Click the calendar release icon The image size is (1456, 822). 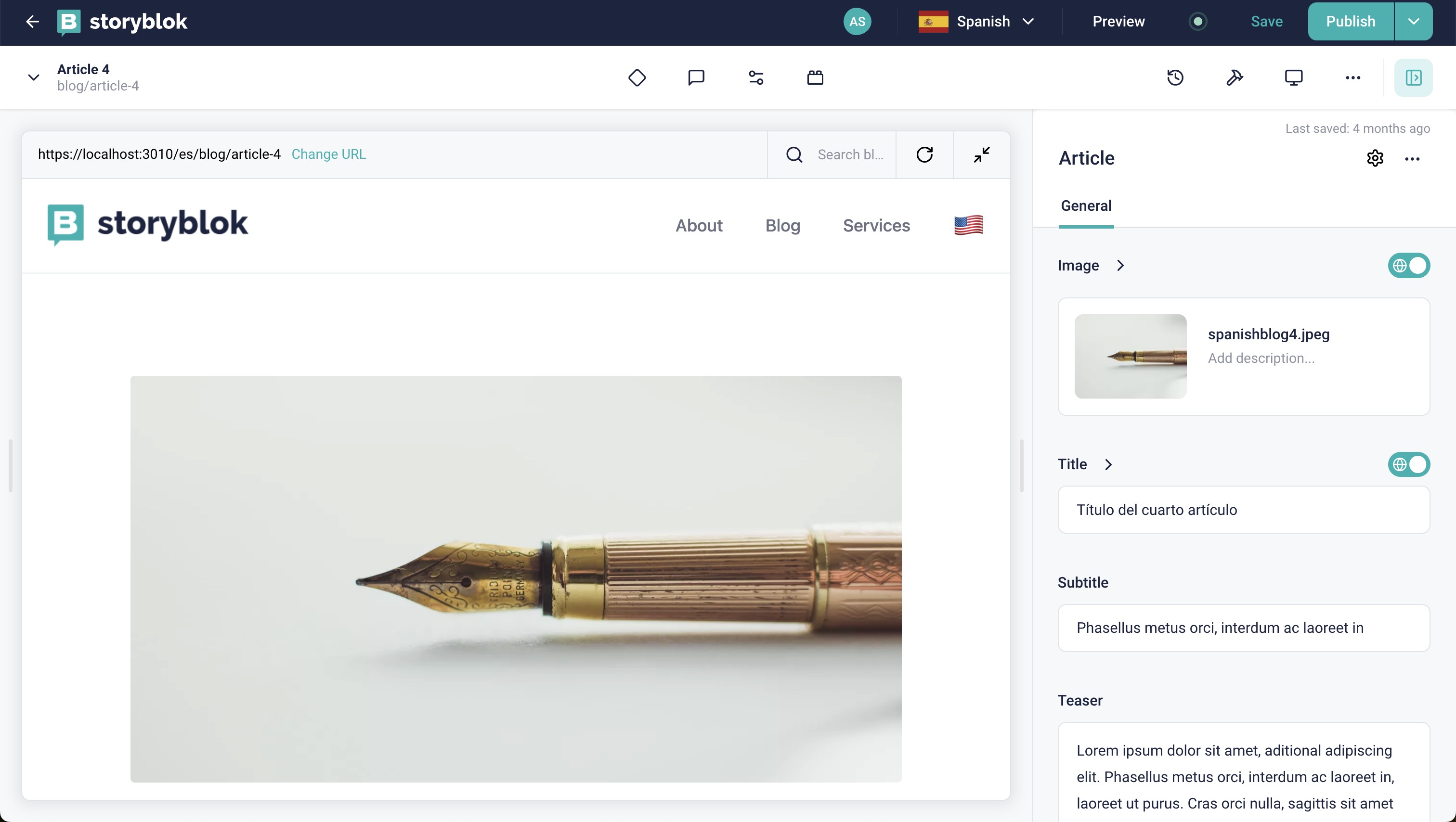815,77
